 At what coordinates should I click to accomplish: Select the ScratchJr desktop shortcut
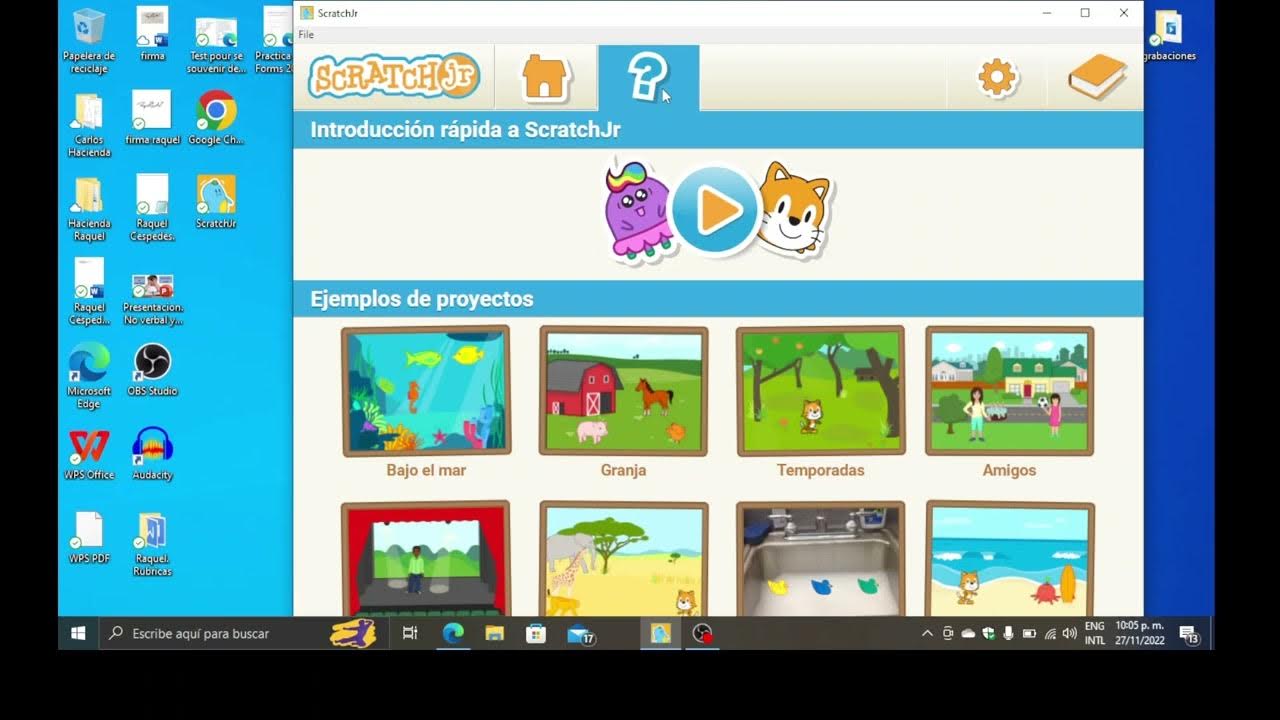point(216,202)
